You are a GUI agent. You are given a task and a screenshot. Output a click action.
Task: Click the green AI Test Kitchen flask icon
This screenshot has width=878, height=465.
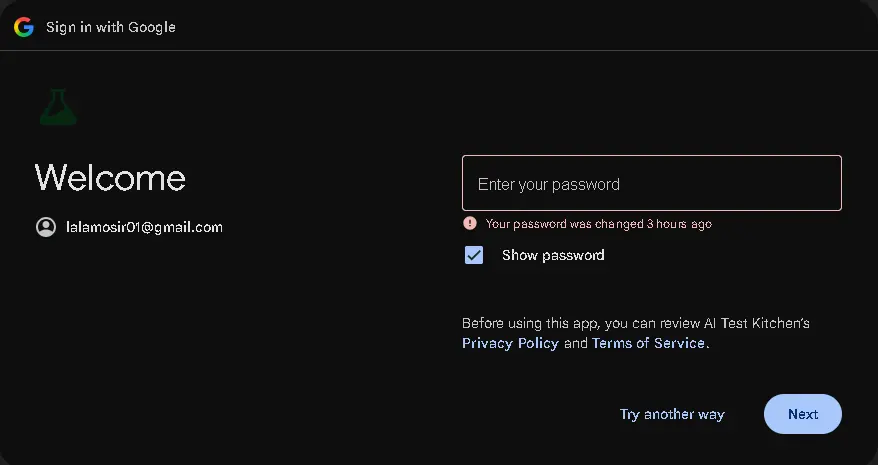click(58, 106)
